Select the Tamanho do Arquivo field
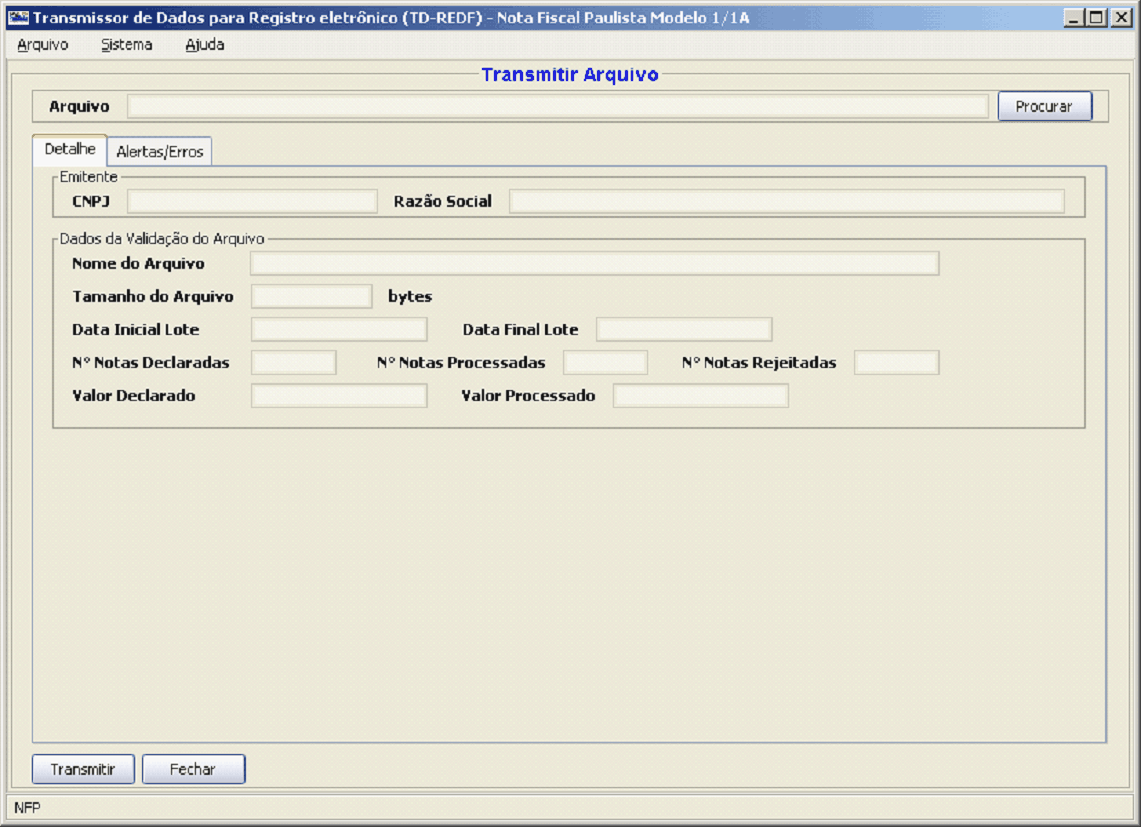The height and width of the screenshot is (828, 1142). [x=311, y=296]
